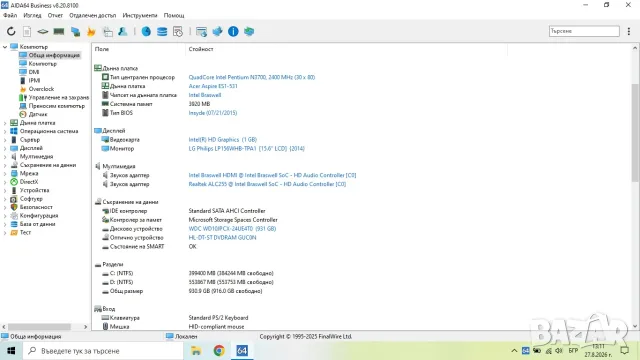This screenshot has height=360, width=640.
Task: Open the notification center icon
Action: click(625, 351)
